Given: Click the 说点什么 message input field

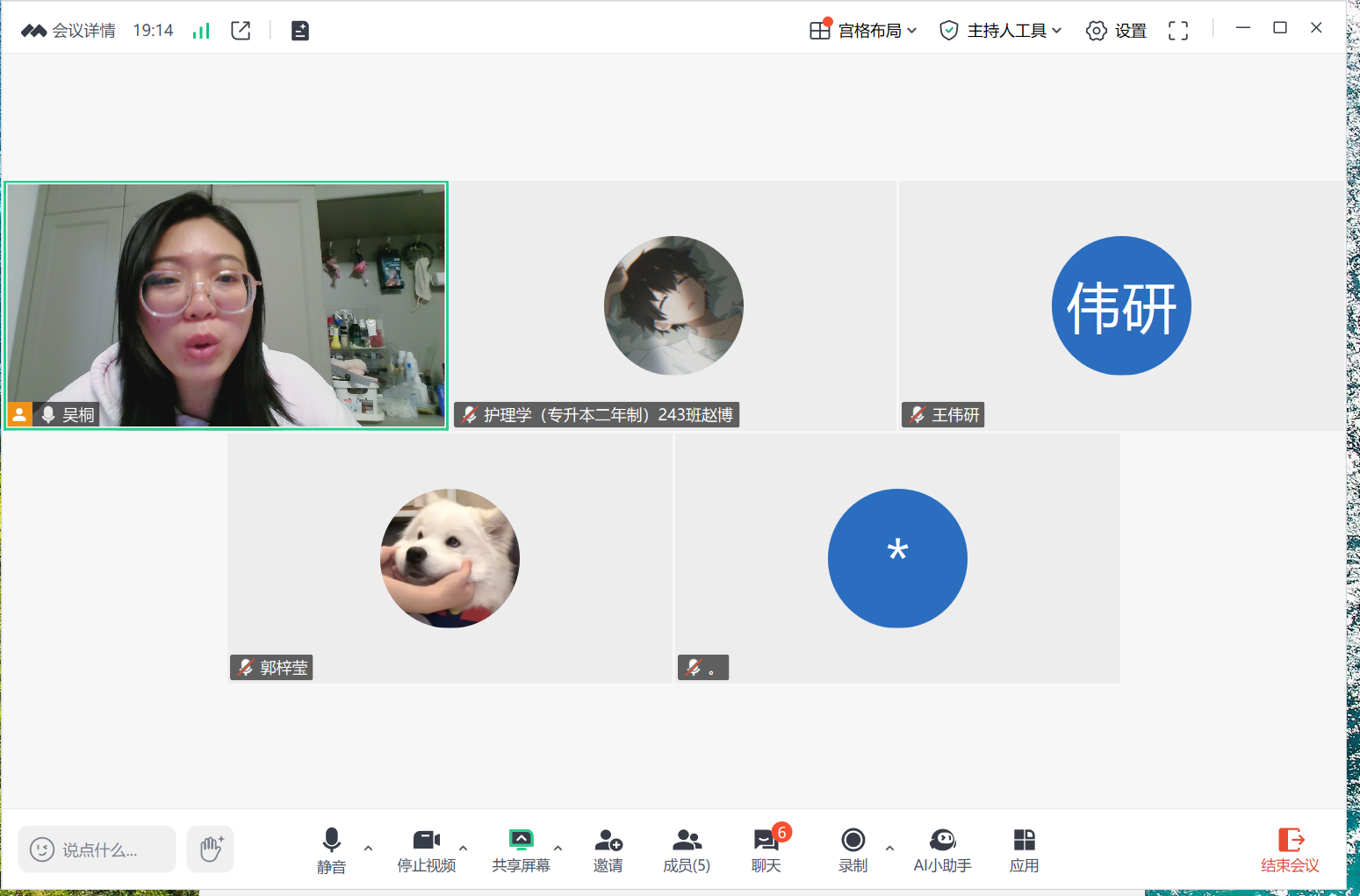Looking at the screenshot, I should click(x=97, y=849).
